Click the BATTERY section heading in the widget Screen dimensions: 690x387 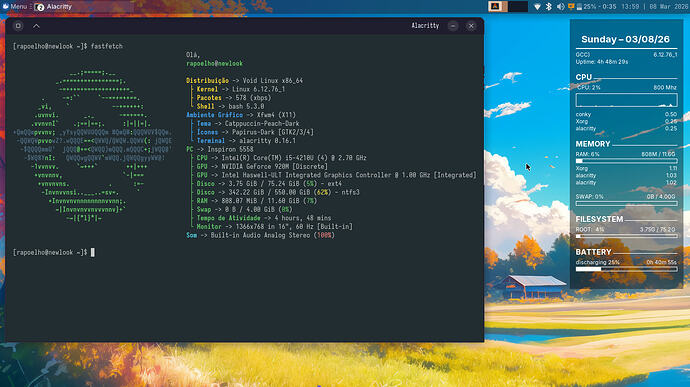pos(594,252)
